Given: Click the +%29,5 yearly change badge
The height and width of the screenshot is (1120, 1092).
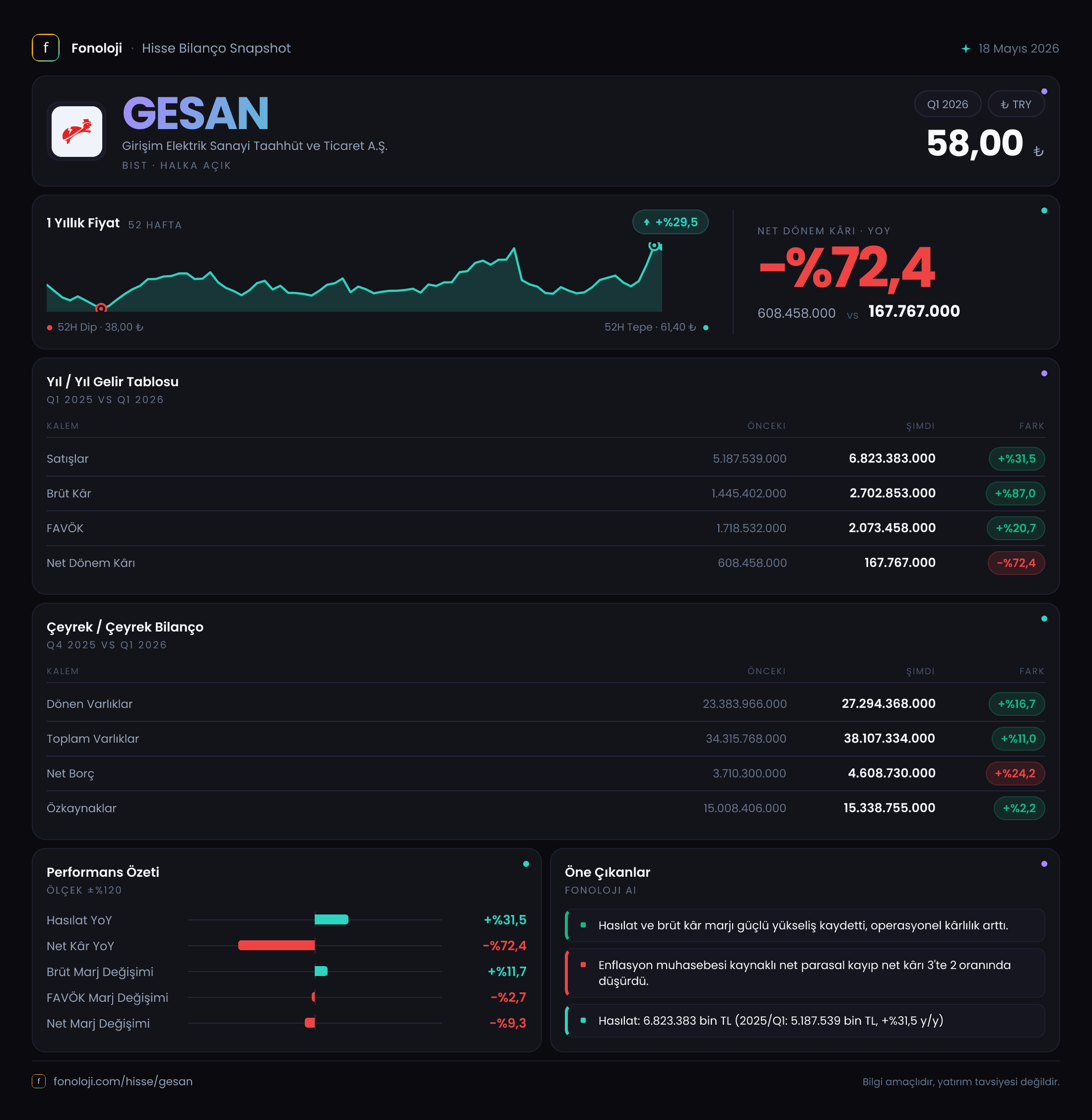Looking at the screenshot, I should [x=671, y=222].
